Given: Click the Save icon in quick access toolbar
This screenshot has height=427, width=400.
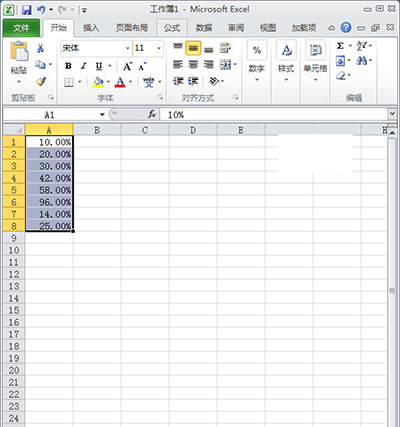Looking at the screenshot, I should coord(26,10).
